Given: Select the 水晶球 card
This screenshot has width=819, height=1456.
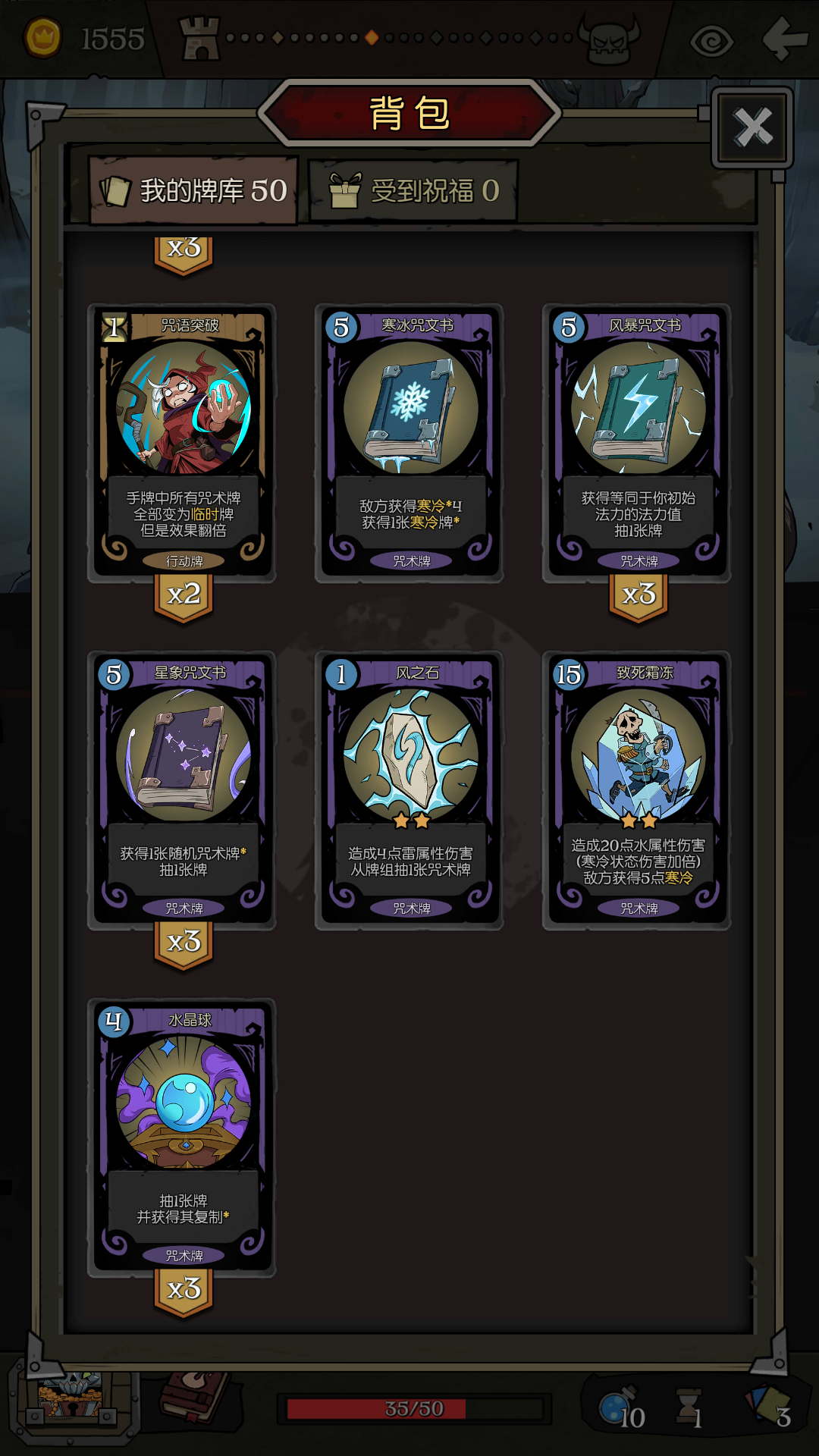Looking at the screenshot, I should click(x=182, y=1137).
